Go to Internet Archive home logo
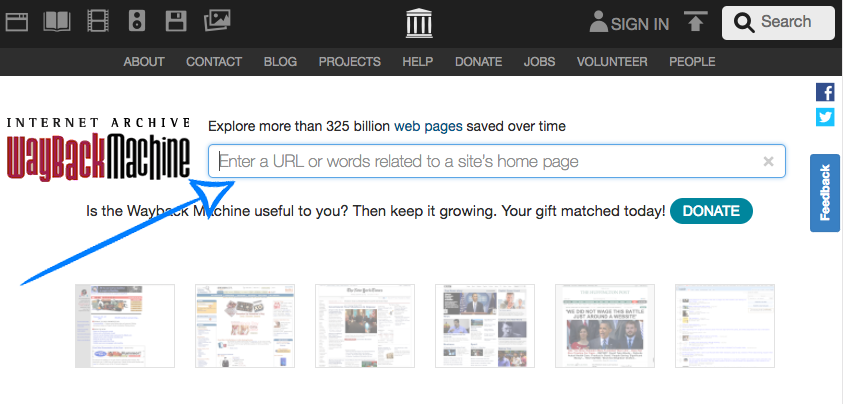 (419, 24)
